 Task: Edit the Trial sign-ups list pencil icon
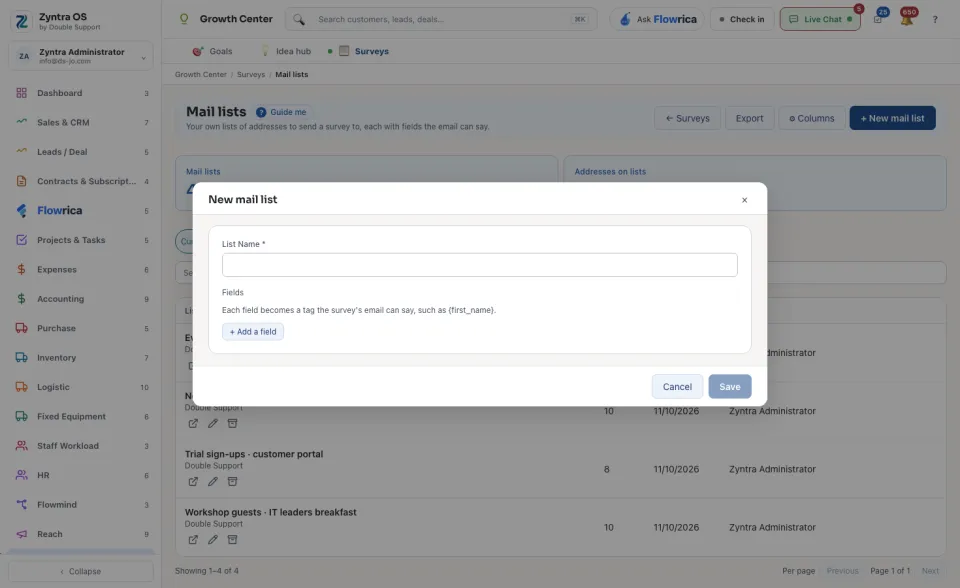[212, 481]
